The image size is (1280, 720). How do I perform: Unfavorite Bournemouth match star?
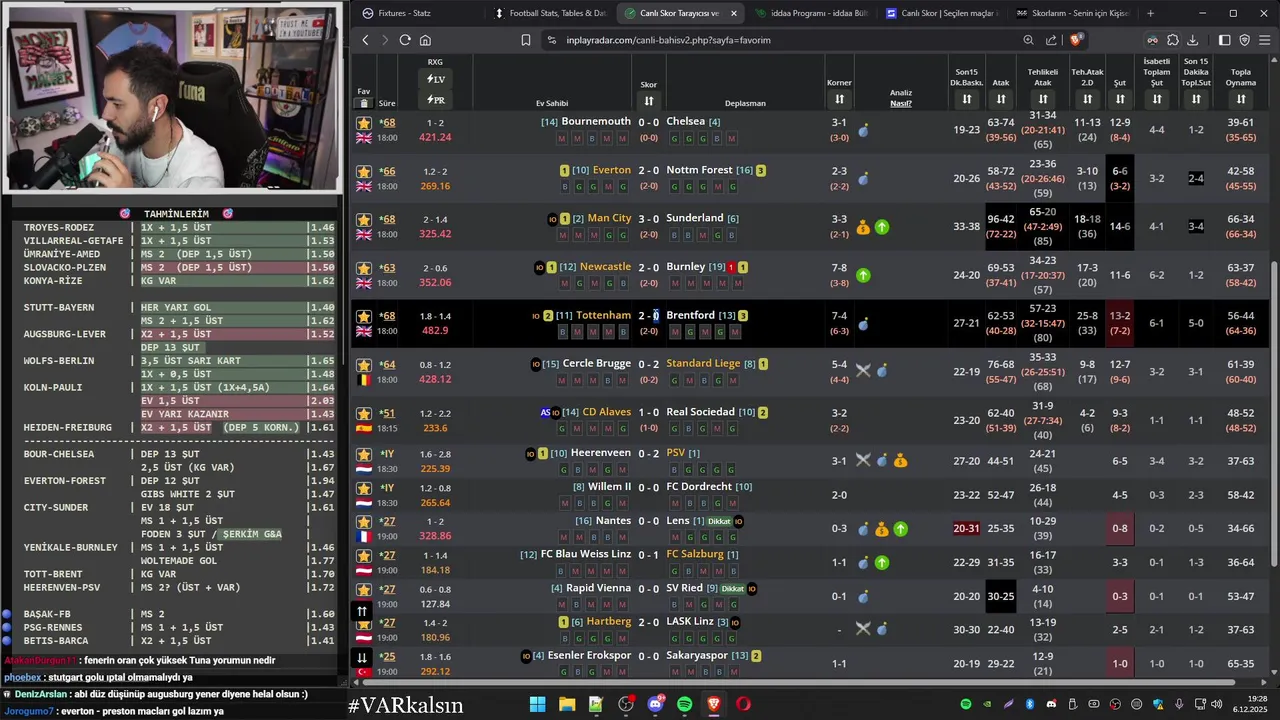point(364,123)
